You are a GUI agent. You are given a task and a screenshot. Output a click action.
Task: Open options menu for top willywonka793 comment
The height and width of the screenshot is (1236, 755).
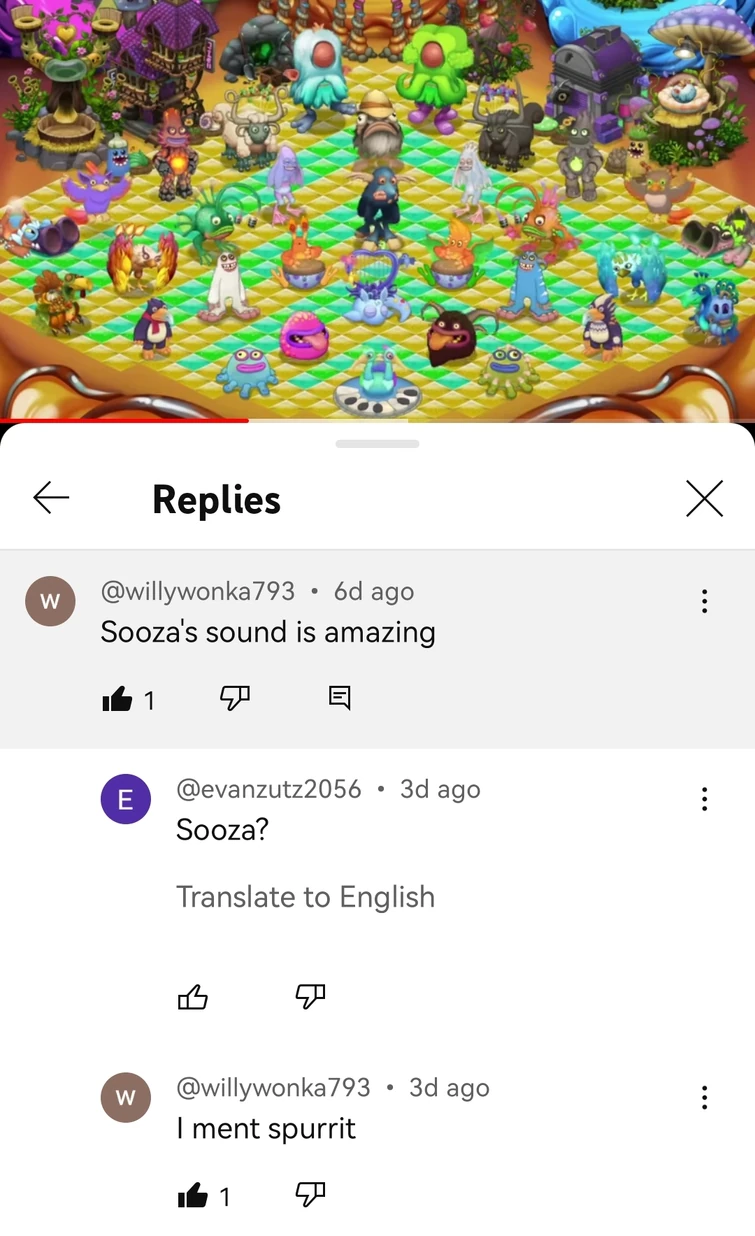[705, 600]
